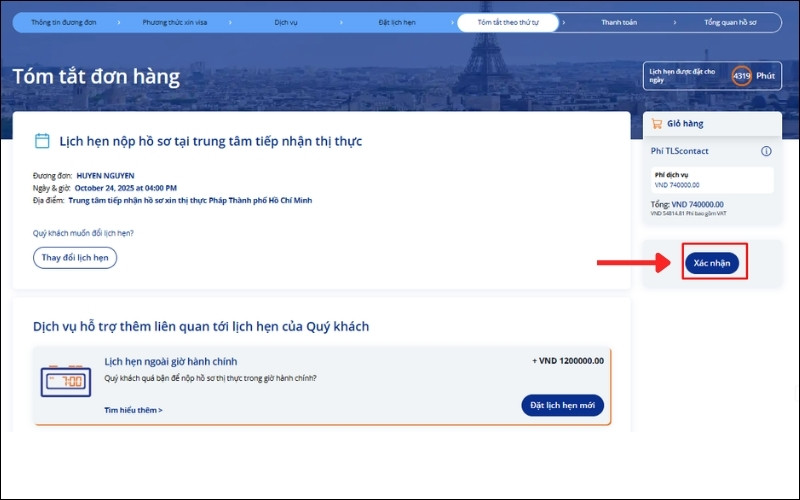
Task: Click the calendar icon beside the appointment heading
Action: 42,141
